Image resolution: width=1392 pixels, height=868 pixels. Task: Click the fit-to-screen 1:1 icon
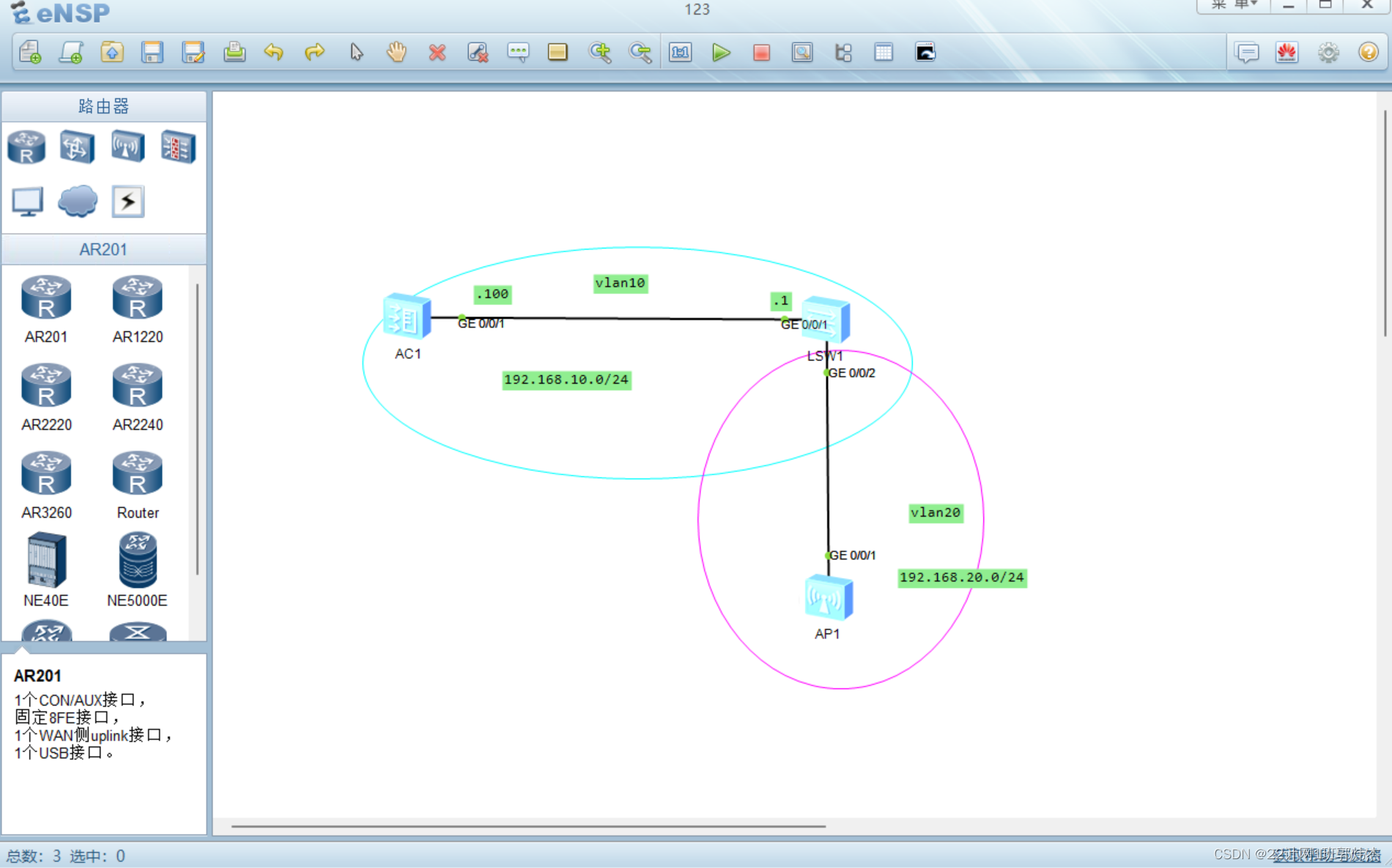681,53
